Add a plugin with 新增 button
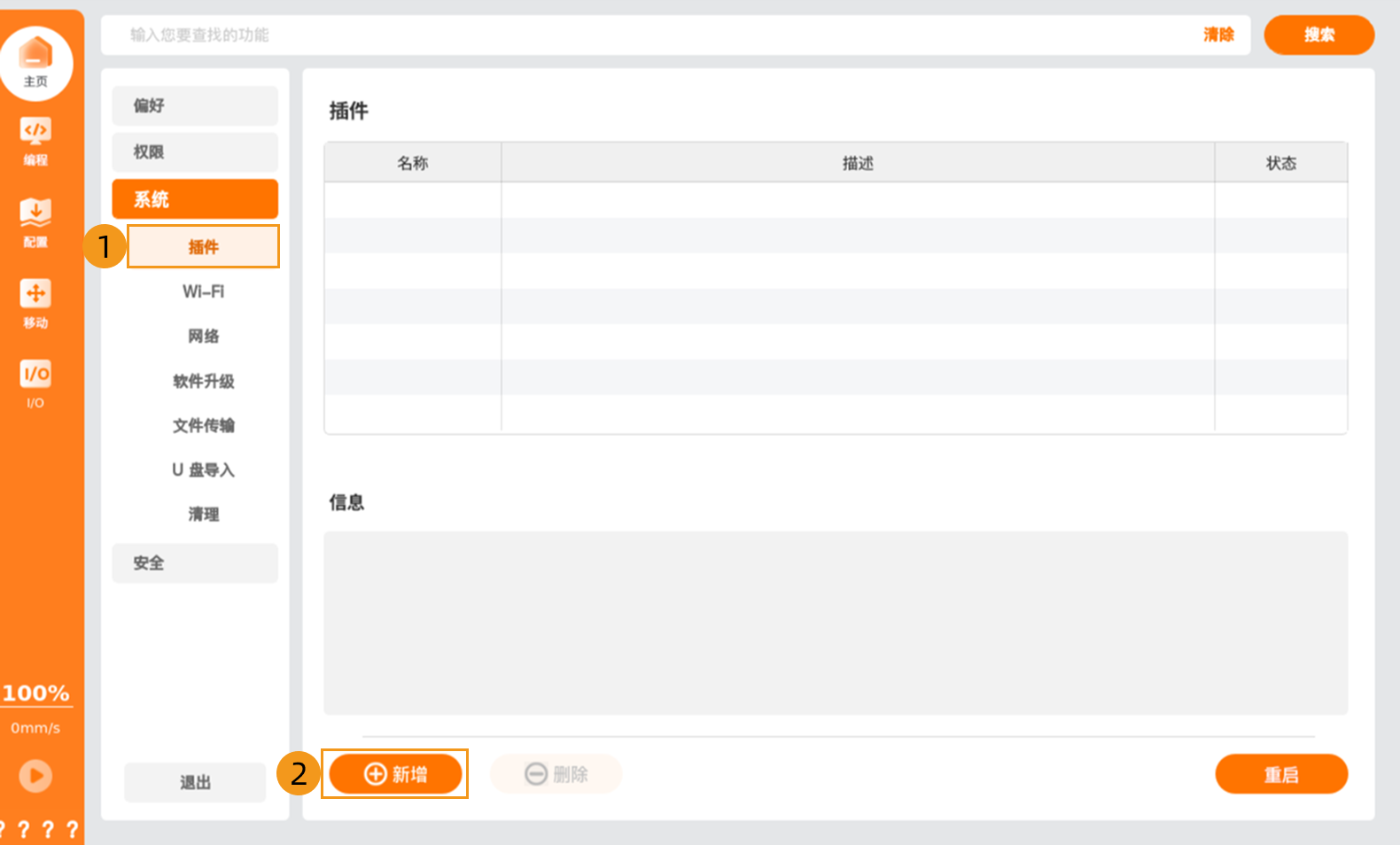Image resolution: width=1400 pixels, height=845 pixels. click(x=395, y=774)
